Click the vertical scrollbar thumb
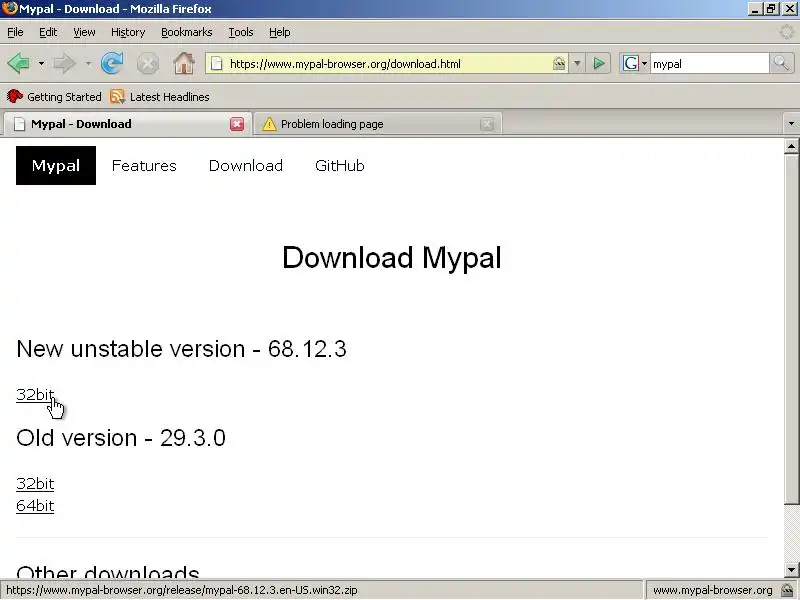 point(791,329)
